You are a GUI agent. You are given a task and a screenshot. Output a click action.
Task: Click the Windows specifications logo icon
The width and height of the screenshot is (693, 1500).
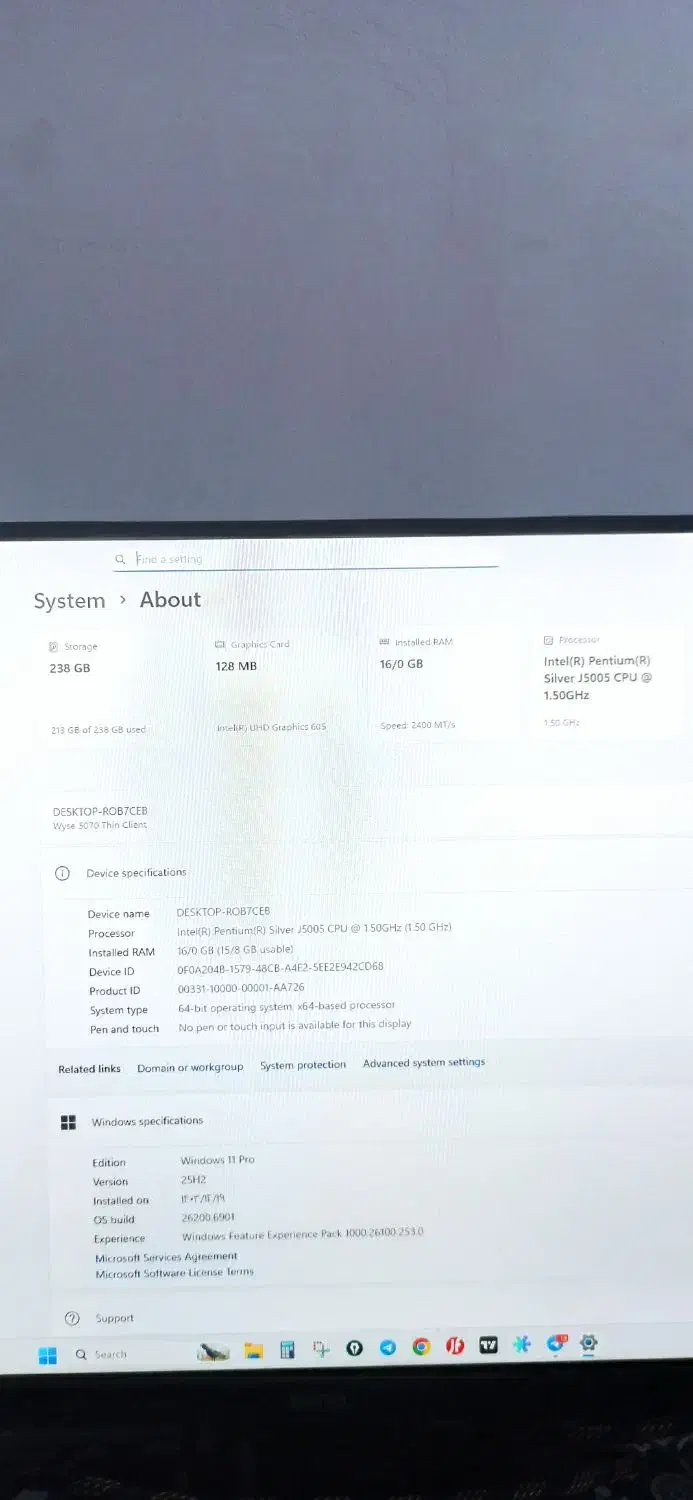[x=68, y=1123]
